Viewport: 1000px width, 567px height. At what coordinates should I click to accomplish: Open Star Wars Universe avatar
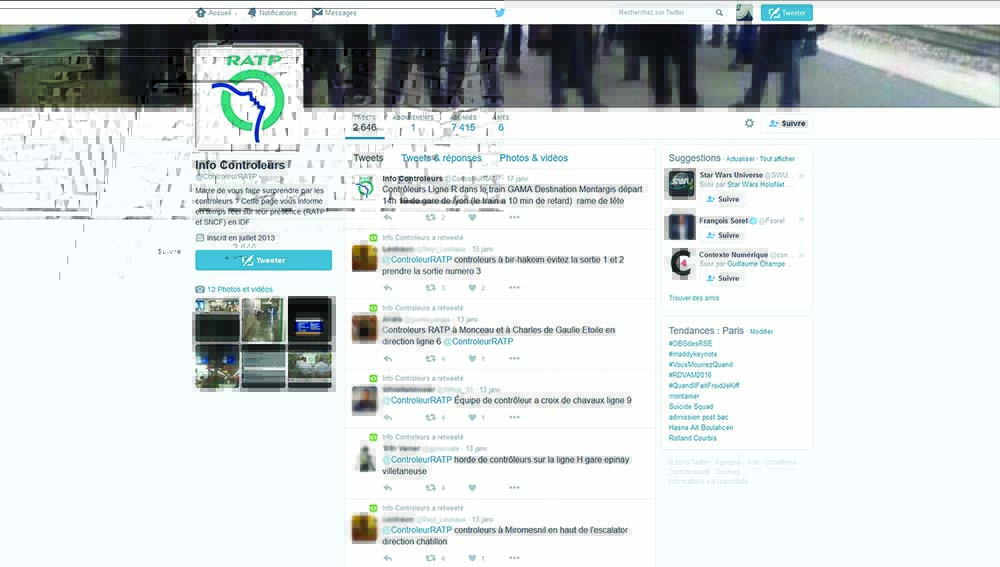[680, 184]
